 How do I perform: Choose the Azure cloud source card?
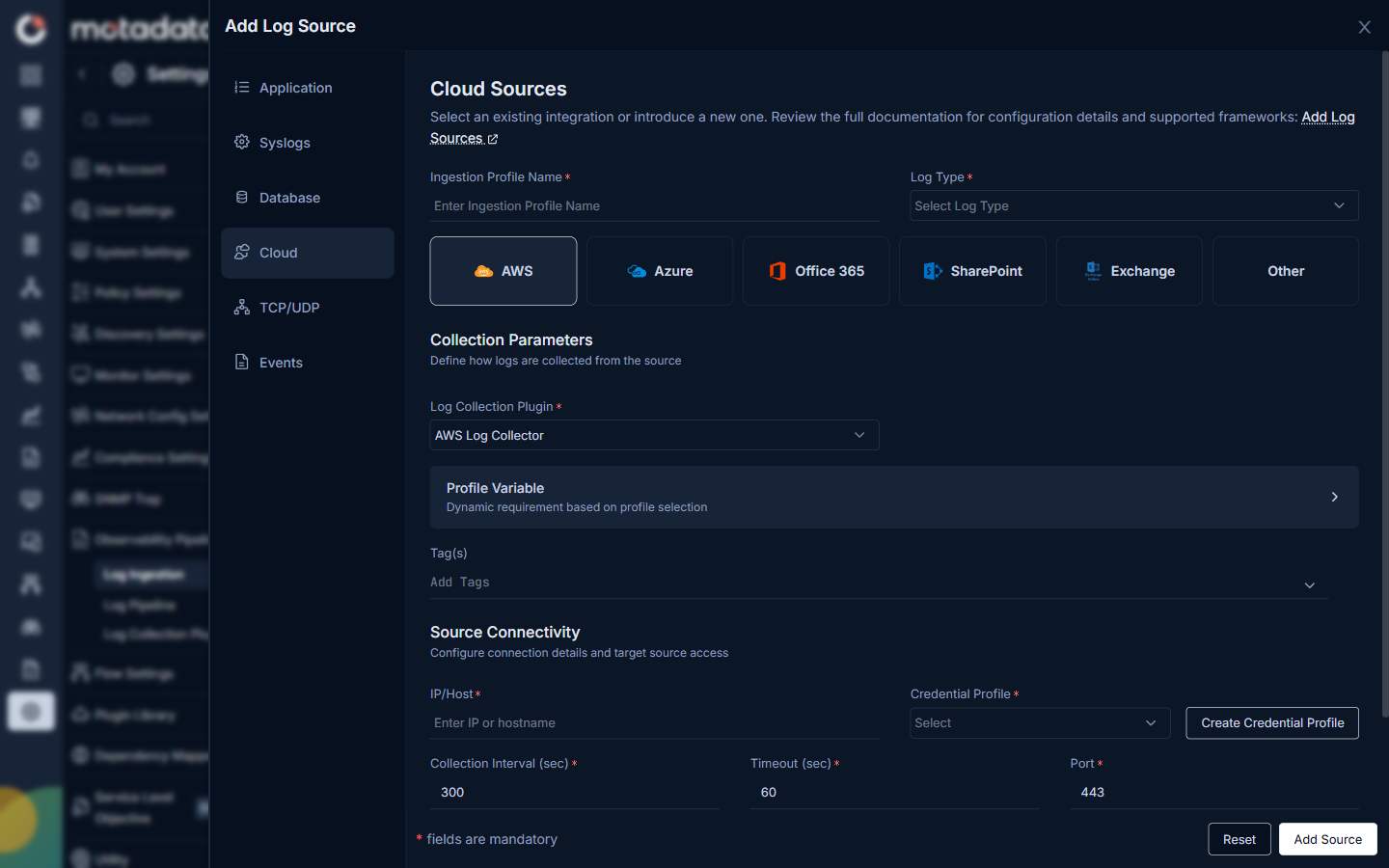[x=660, y=271]
